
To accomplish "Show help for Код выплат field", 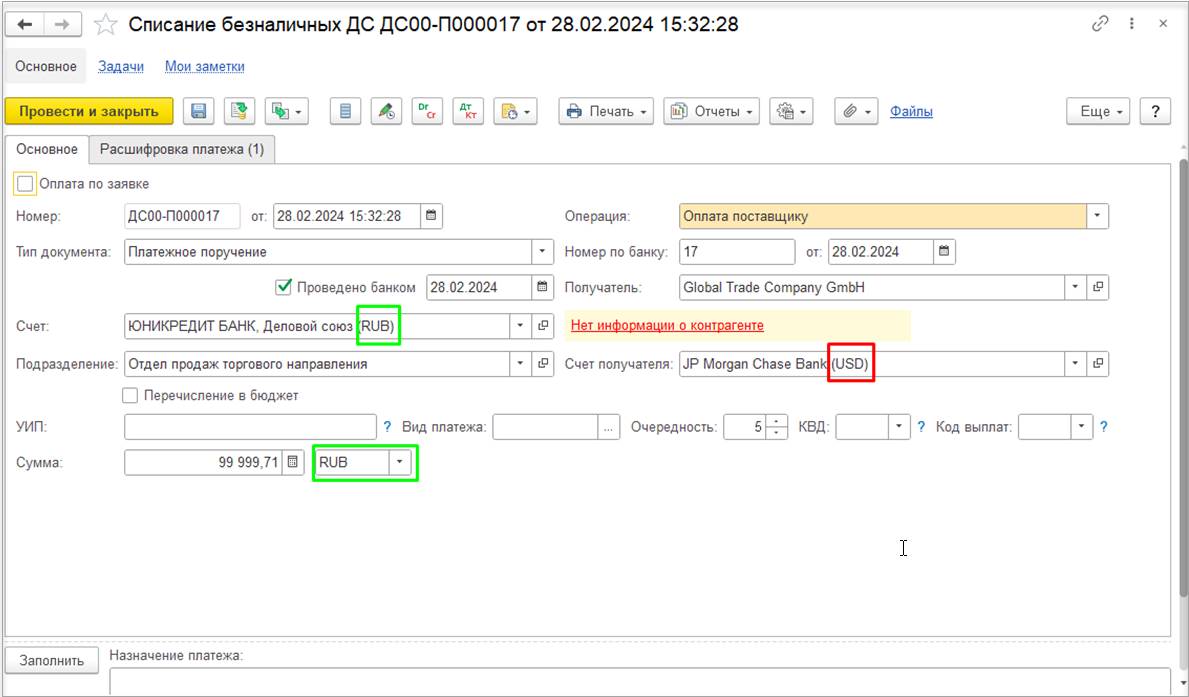I will pyautogui.click(x=1104, y=427).
